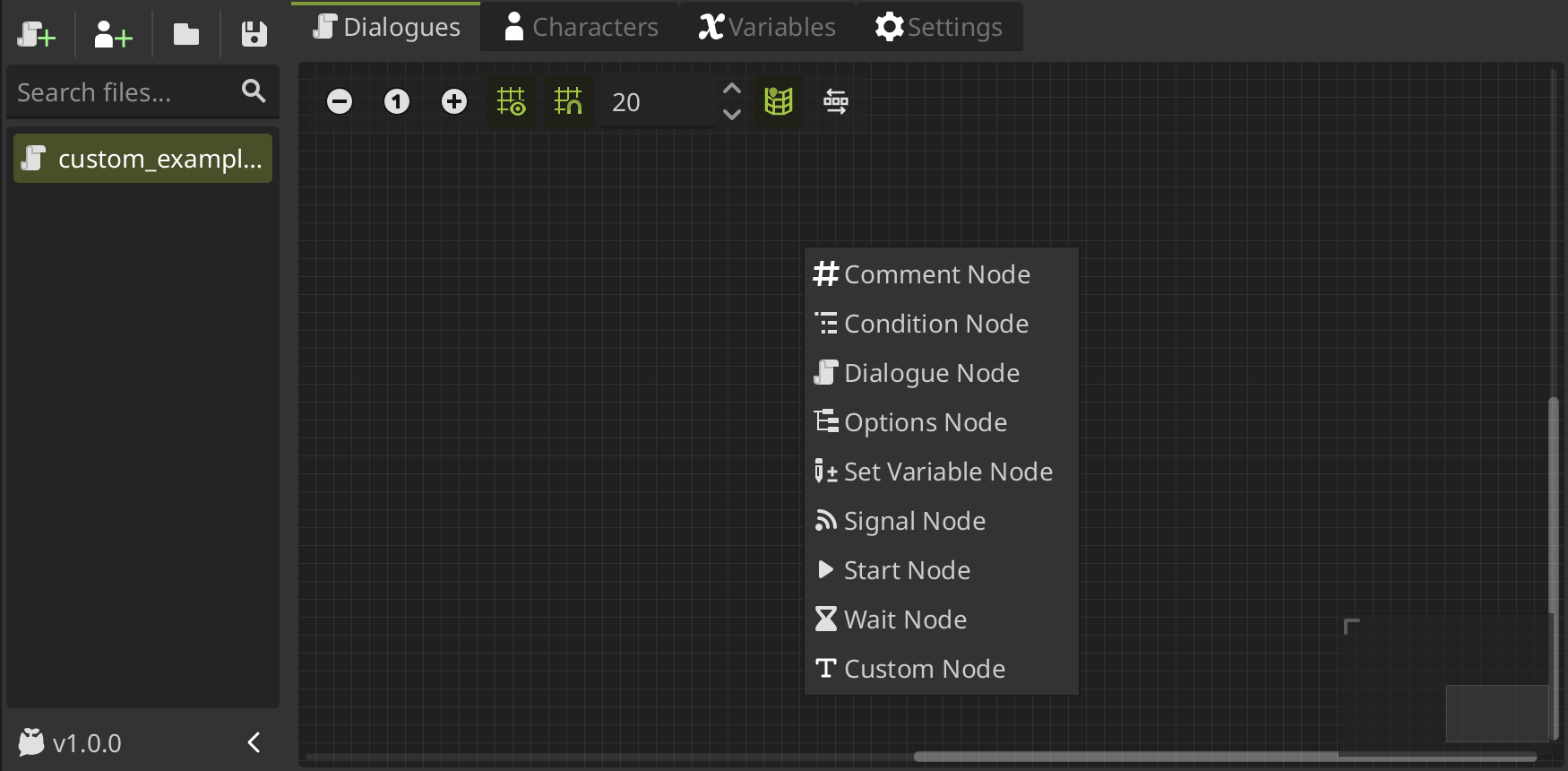The image size is (1568, 771).
Task: Add a Comment Node from menu
Action: point(941,274)
